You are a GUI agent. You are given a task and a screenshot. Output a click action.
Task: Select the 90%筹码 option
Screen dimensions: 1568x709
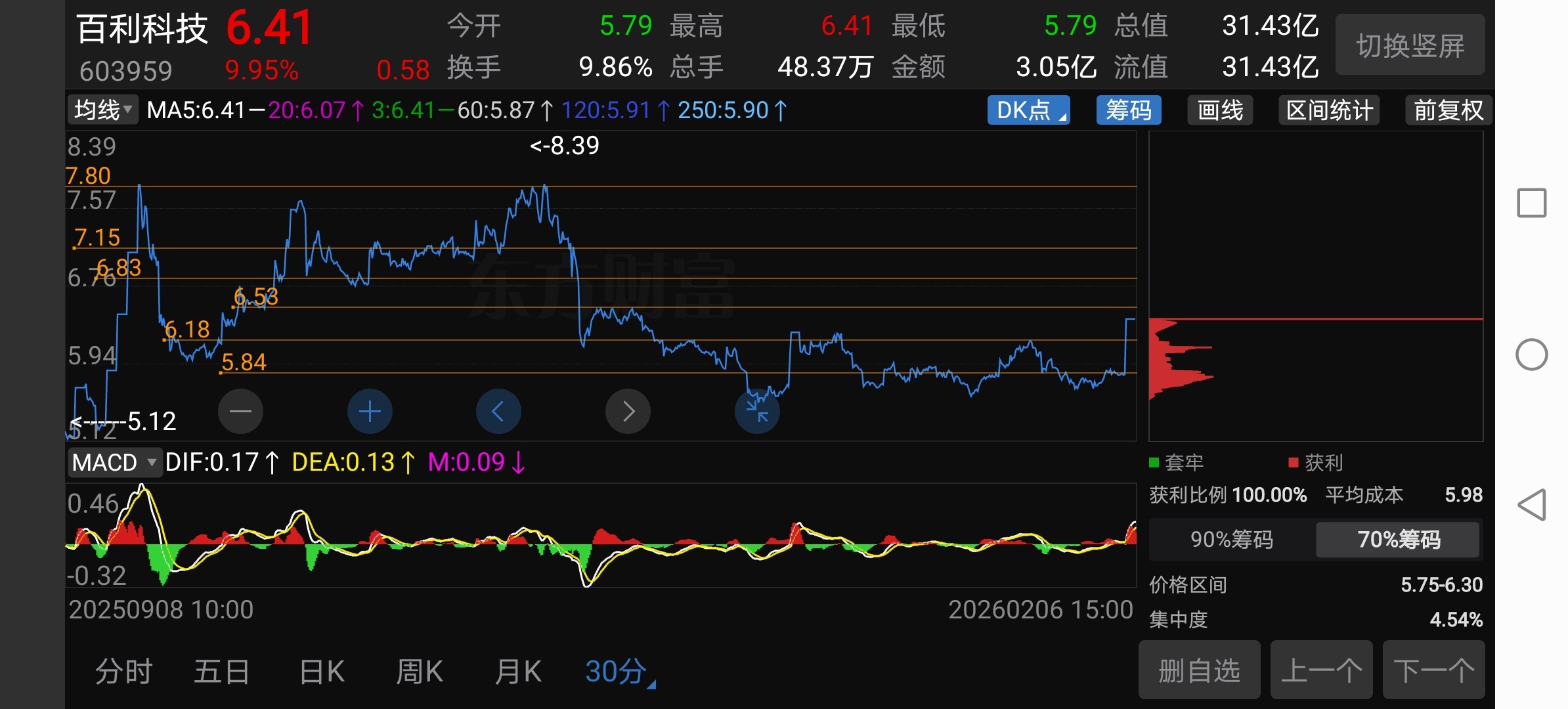[1232, 540]
